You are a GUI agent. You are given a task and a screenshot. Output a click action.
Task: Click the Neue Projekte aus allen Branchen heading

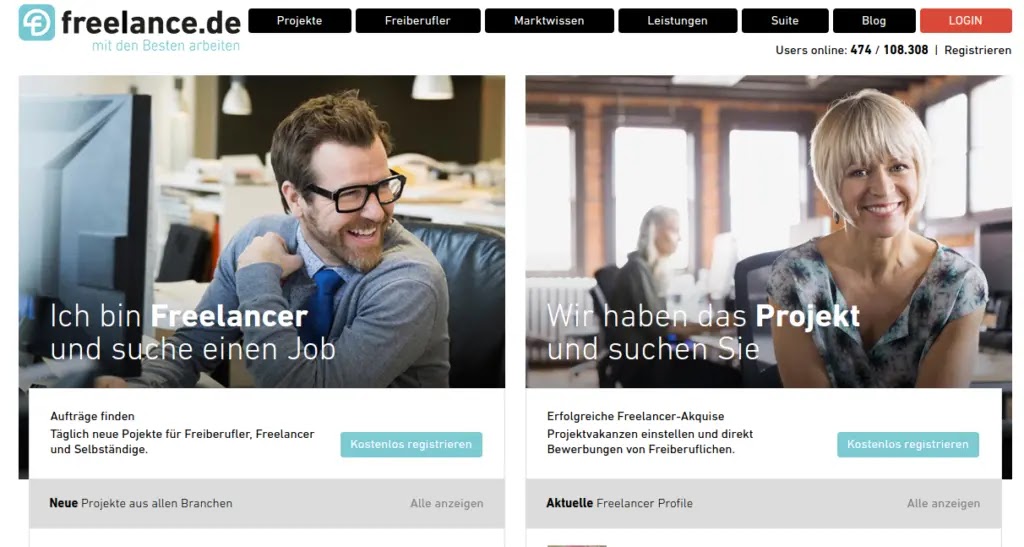click(x=141, y=503)
